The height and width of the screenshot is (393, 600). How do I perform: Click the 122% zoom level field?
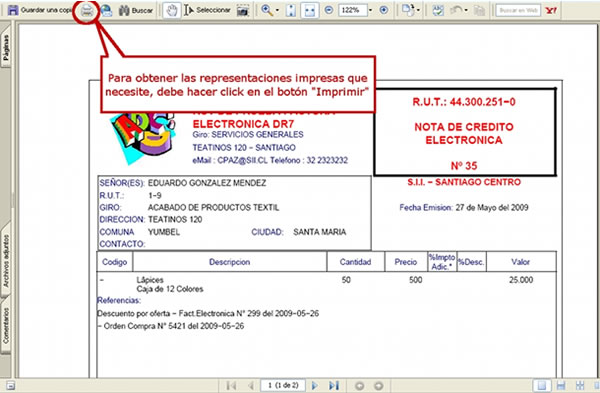(352, 10)
